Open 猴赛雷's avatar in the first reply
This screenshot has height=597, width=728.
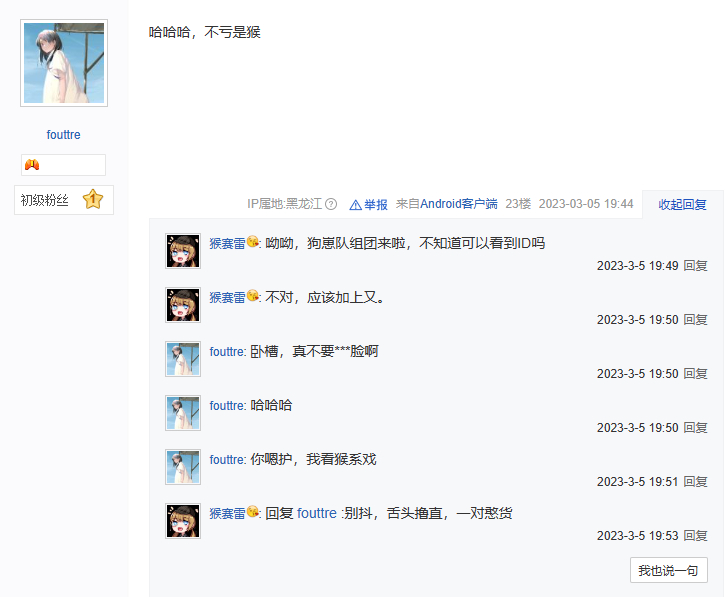coord(183,251)
